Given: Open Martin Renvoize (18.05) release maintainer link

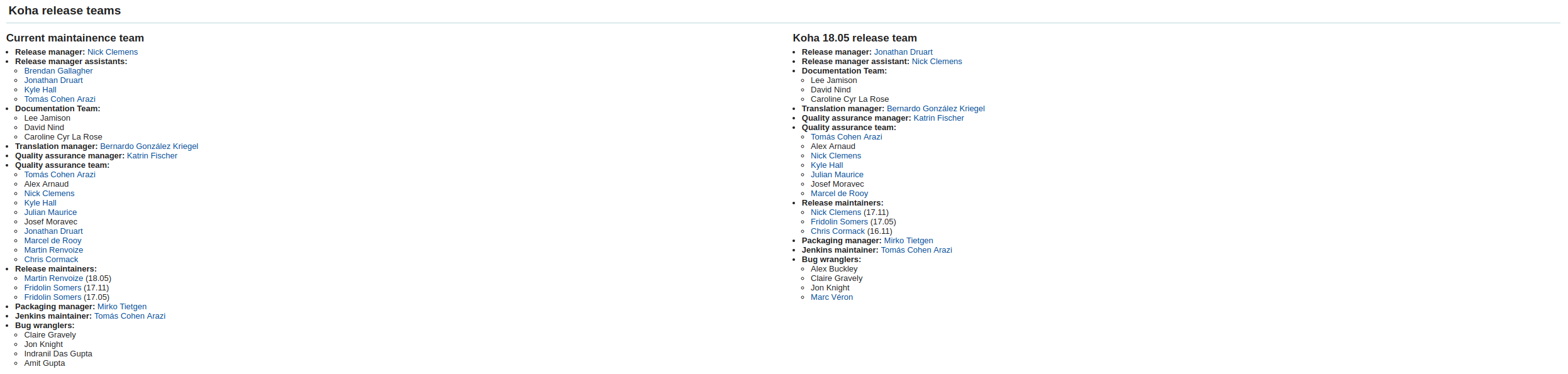Looking at the screenshot, I should (x=53, y=278).
